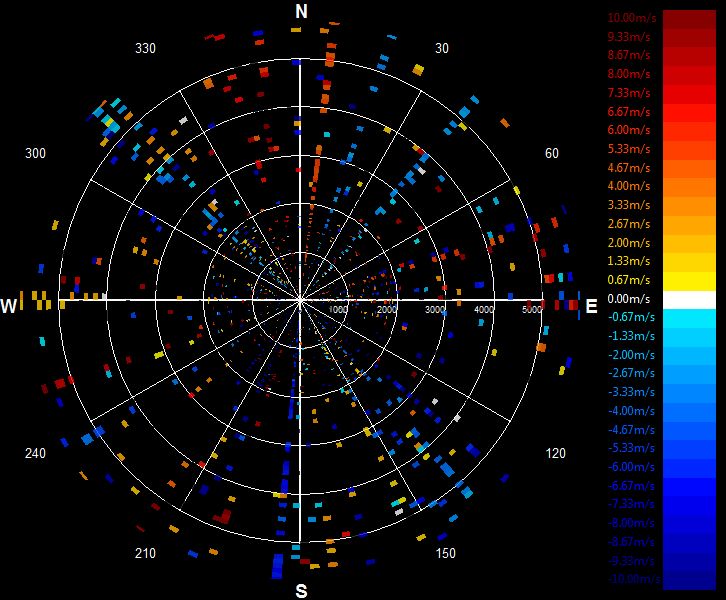Click the W compass label
Image resolution: width=726 pixels, height=600 pixels.
pyautogui.click(x=9, y=306)
